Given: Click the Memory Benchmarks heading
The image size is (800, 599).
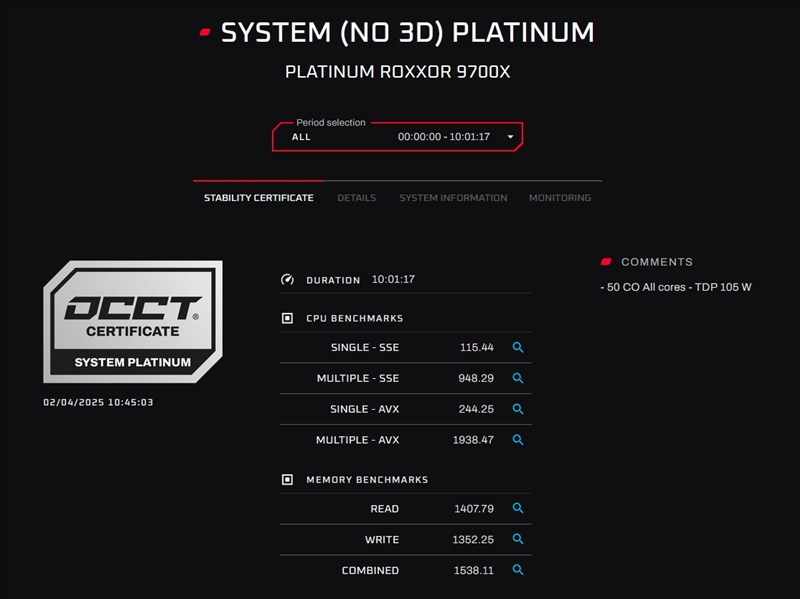Looking at the screenshot, I should click(367, 480).
